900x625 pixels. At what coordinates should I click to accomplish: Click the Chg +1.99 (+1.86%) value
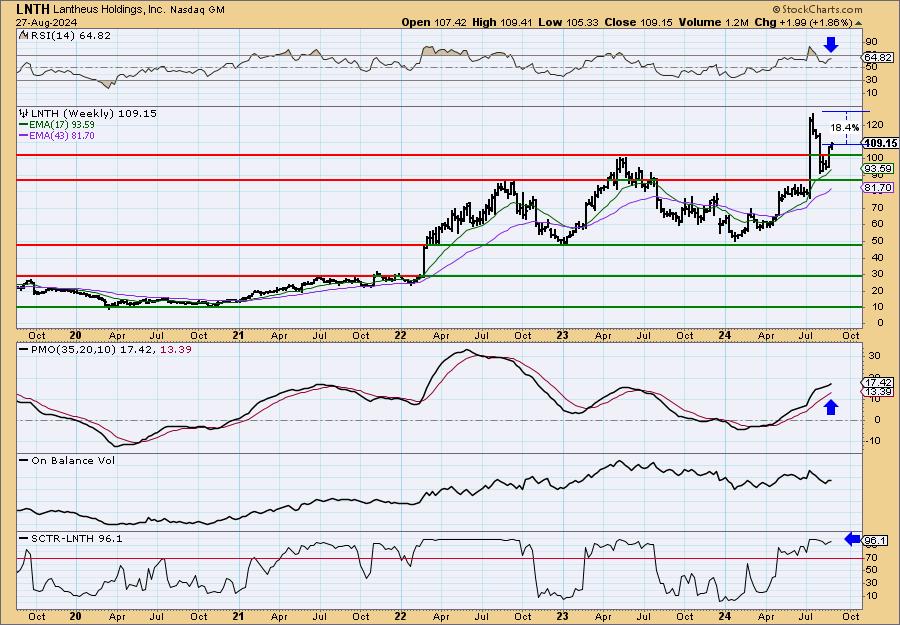click(804, 22)
